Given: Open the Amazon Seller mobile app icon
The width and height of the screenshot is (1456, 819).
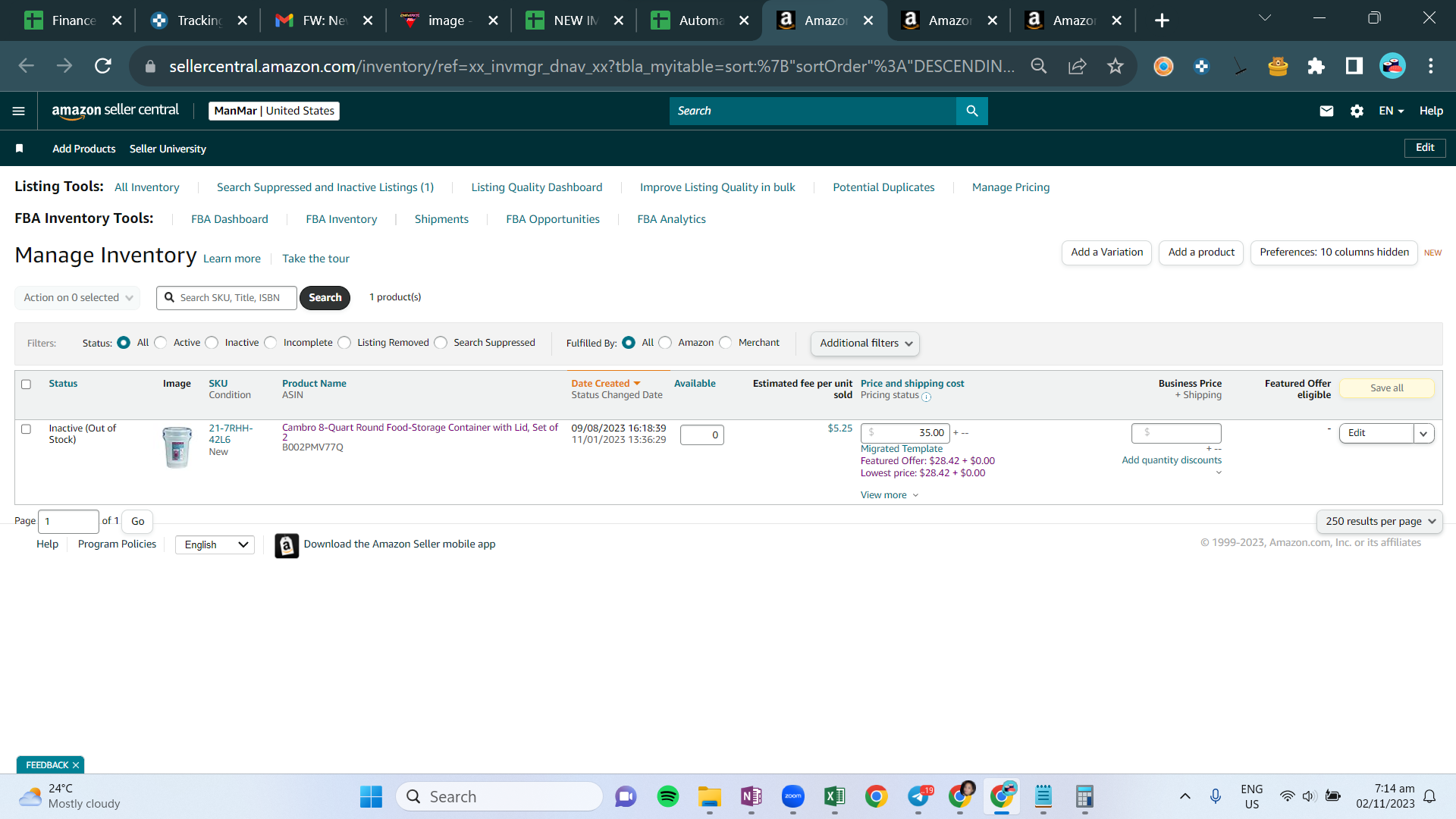Looking at the screenshot, I should coord(287,545).
